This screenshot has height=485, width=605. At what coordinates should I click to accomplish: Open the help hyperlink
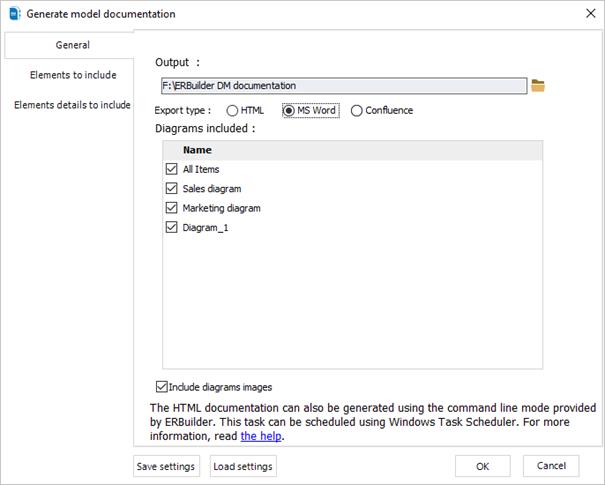pos(262,436)
